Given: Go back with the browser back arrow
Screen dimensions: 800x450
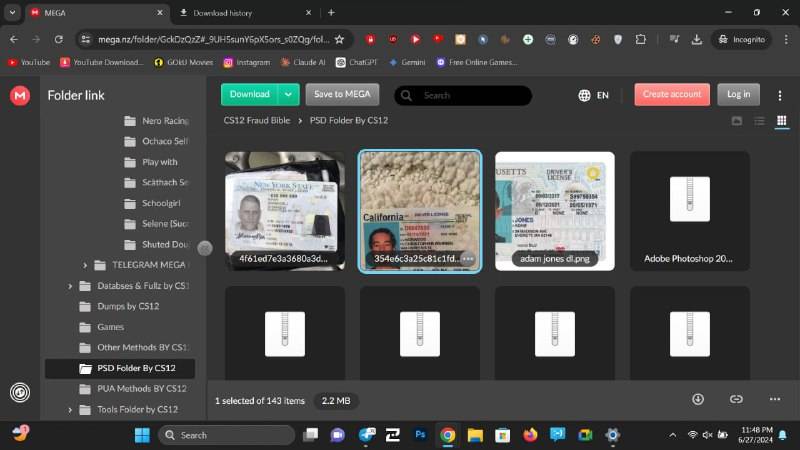Looking at the screenshot, I should click(x=14, y=39).
